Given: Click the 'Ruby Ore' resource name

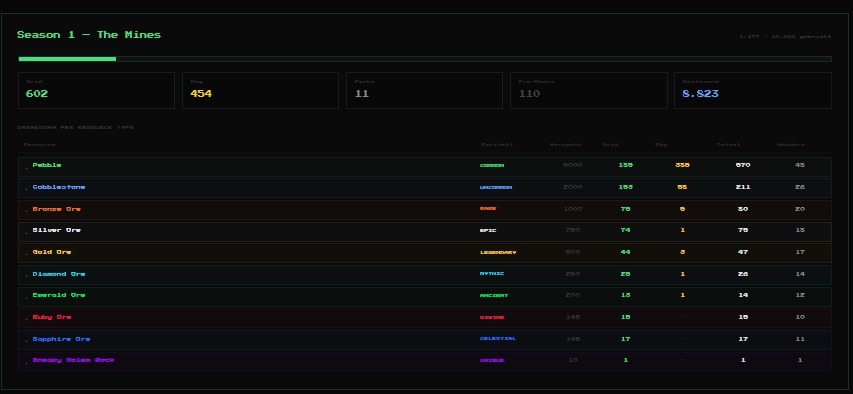Looking at the screenshot, I should coord(52,317).
